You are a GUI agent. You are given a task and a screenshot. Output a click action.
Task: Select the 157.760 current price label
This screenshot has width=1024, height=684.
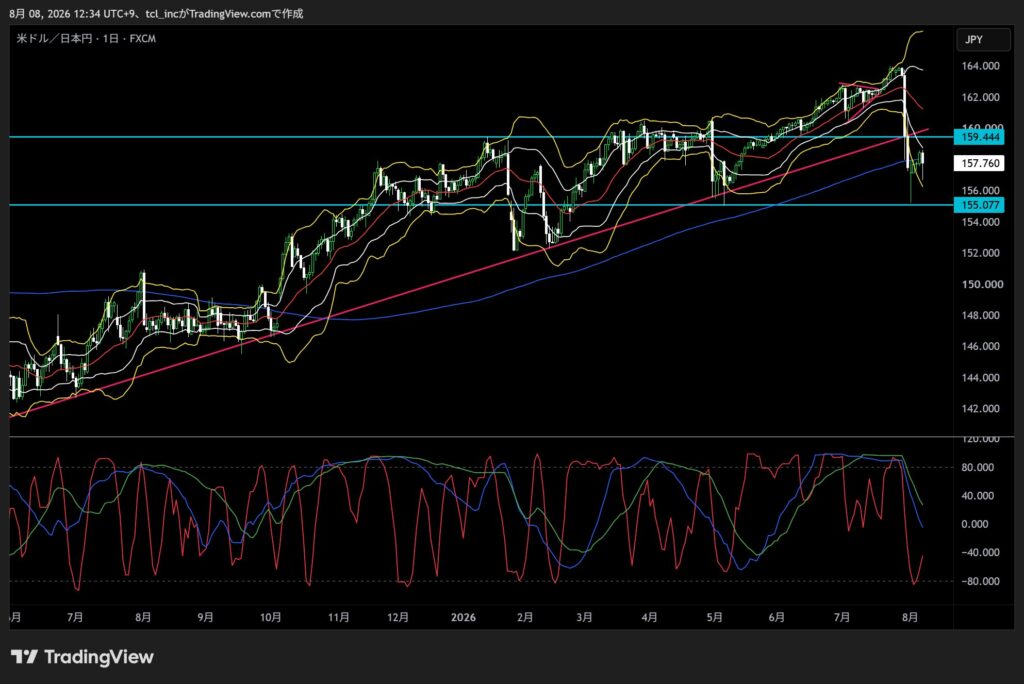(x=979, y=163)
